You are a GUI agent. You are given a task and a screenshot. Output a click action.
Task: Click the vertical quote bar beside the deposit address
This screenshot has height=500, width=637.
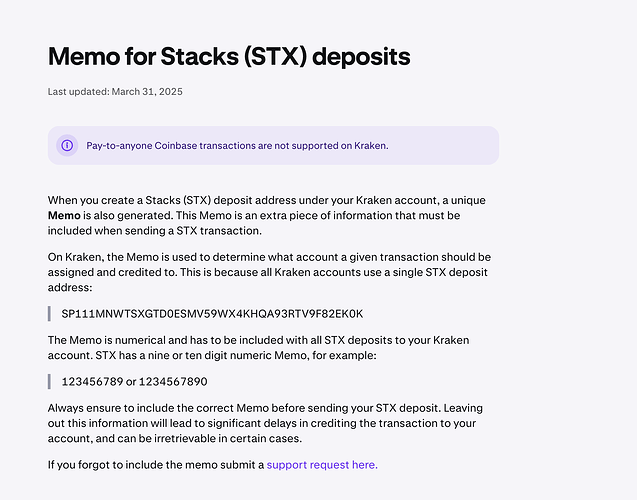coord(50,314)
